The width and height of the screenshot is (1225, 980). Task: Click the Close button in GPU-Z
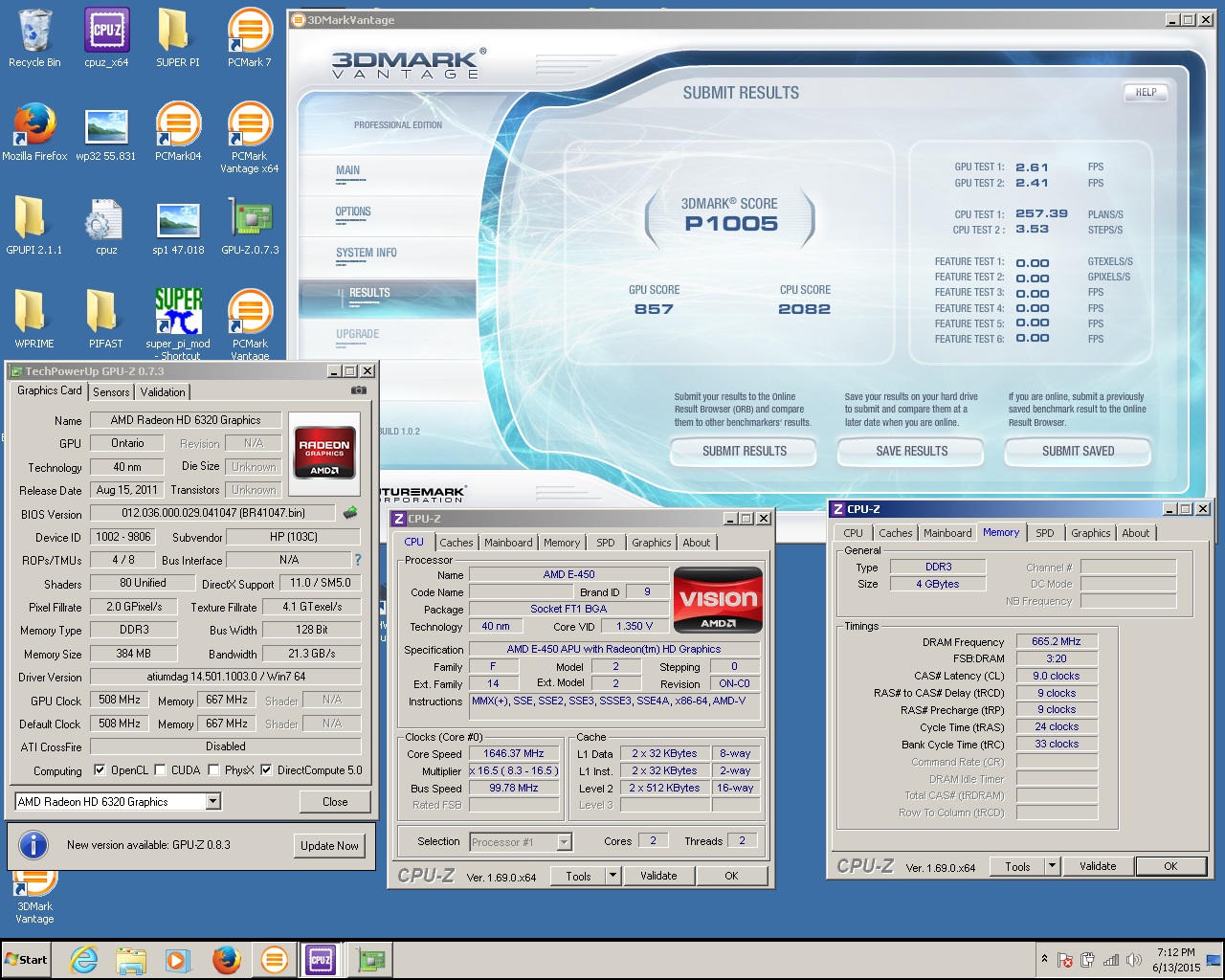pyautogui.click(x=335, y=802)
